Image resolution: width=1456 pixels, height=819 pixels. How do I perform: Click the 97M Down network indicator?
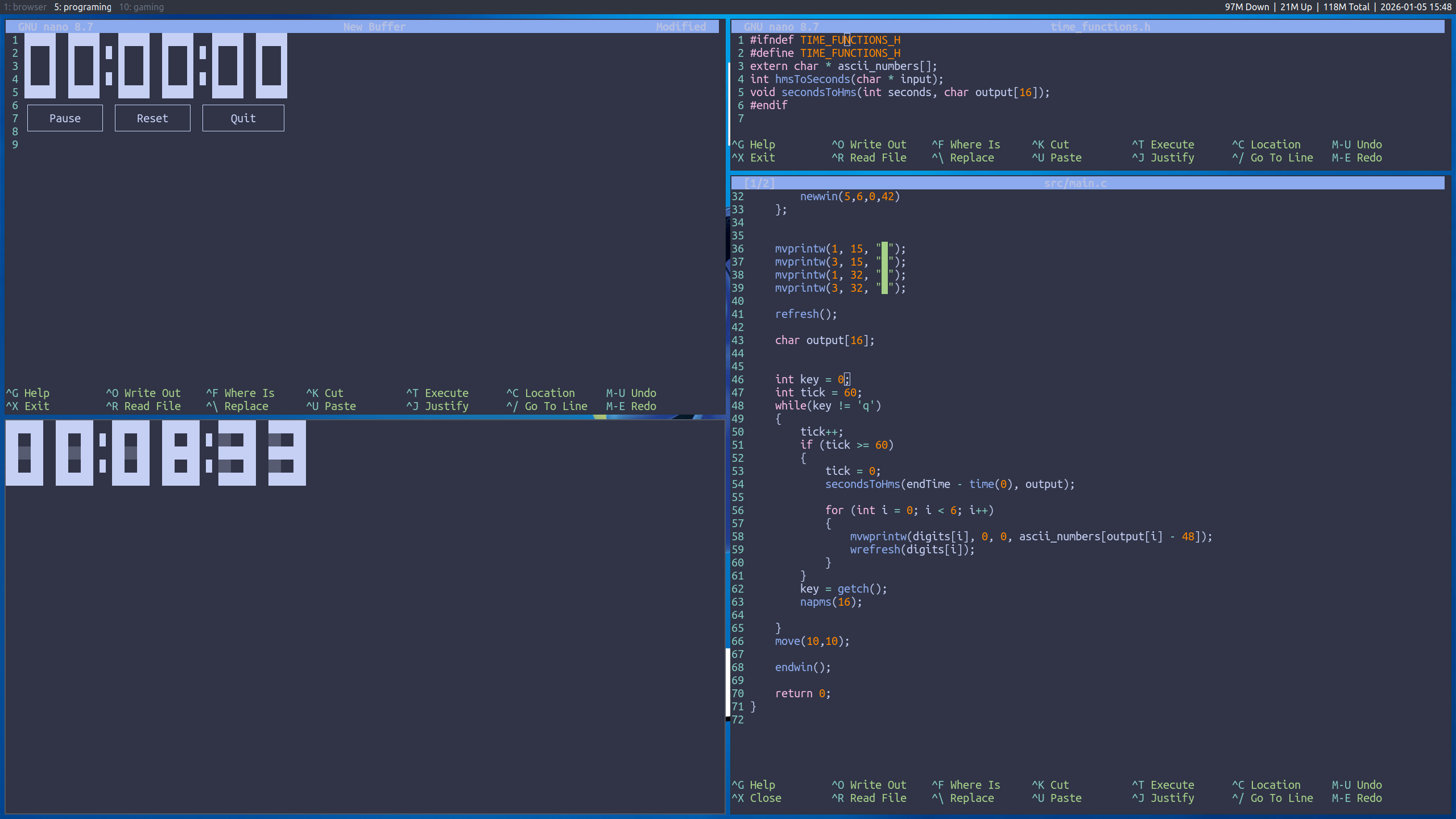[1247, 7]
